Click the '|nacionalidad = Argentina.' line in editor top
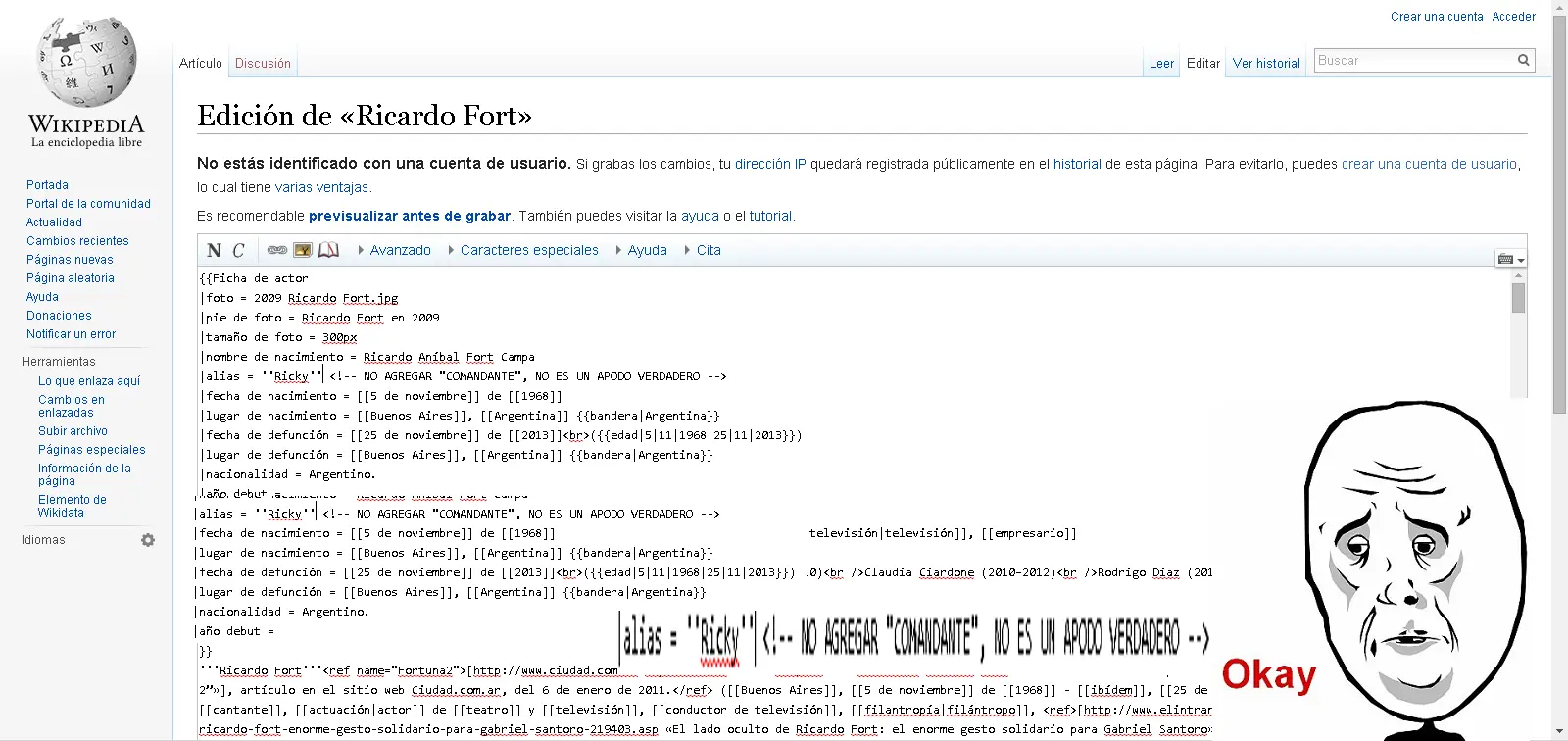 pyautogui.click(x=288, y=474)
